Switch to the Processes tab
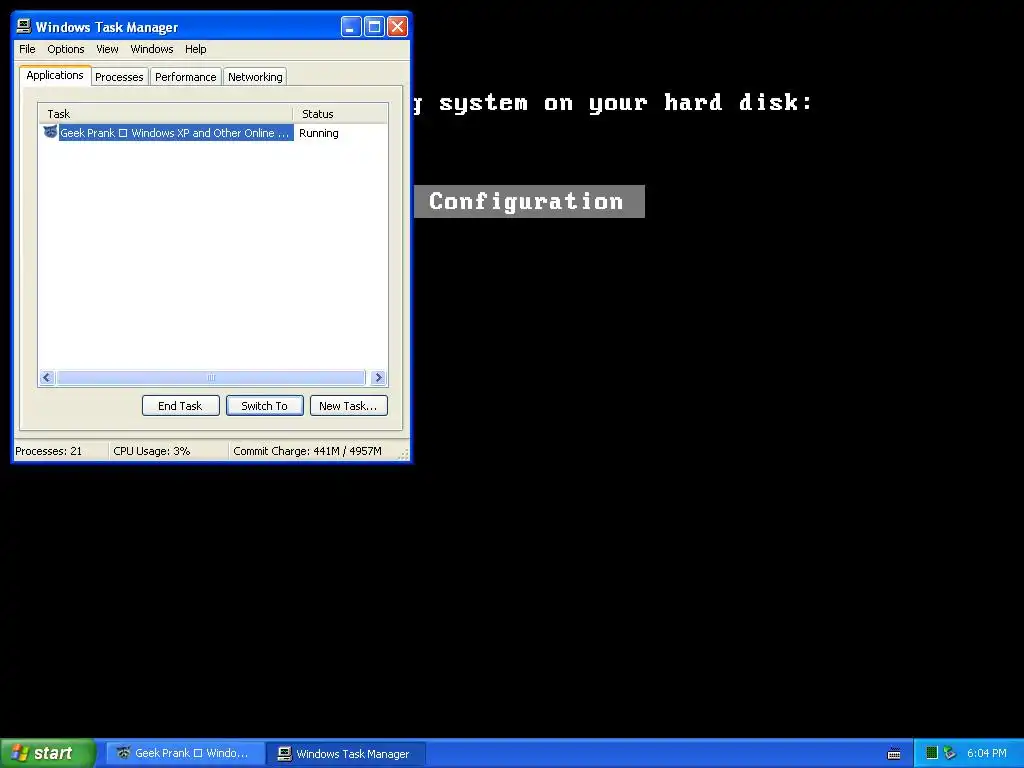 (x=119, y=77)
